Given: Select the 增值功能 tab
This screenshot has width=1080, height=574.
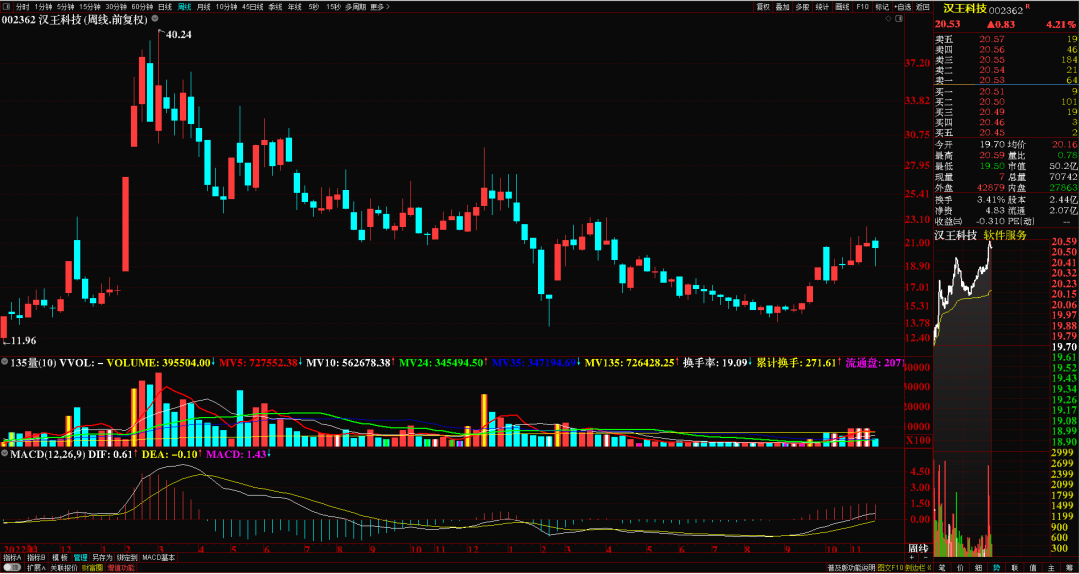Looking at the screenshot, I should (x=121, y=568).
